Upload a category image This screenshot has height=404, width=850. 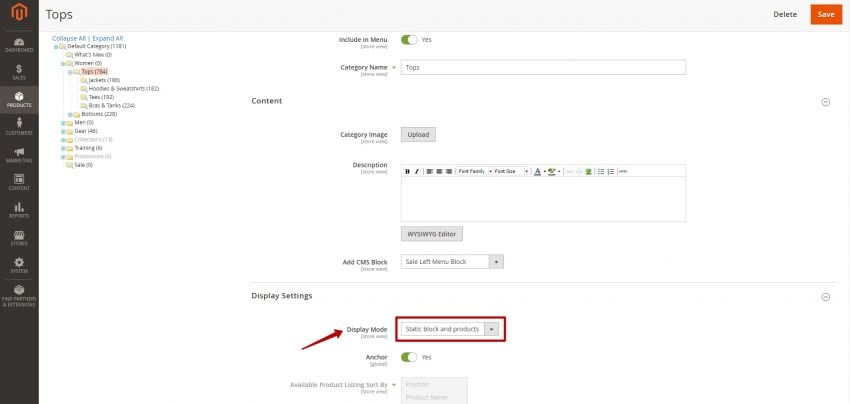(418, 134)
